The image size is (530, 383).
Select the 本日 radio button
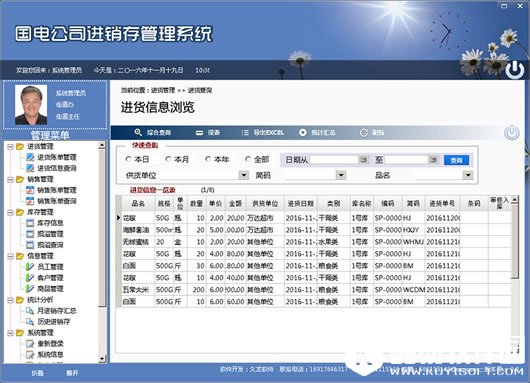128,159
